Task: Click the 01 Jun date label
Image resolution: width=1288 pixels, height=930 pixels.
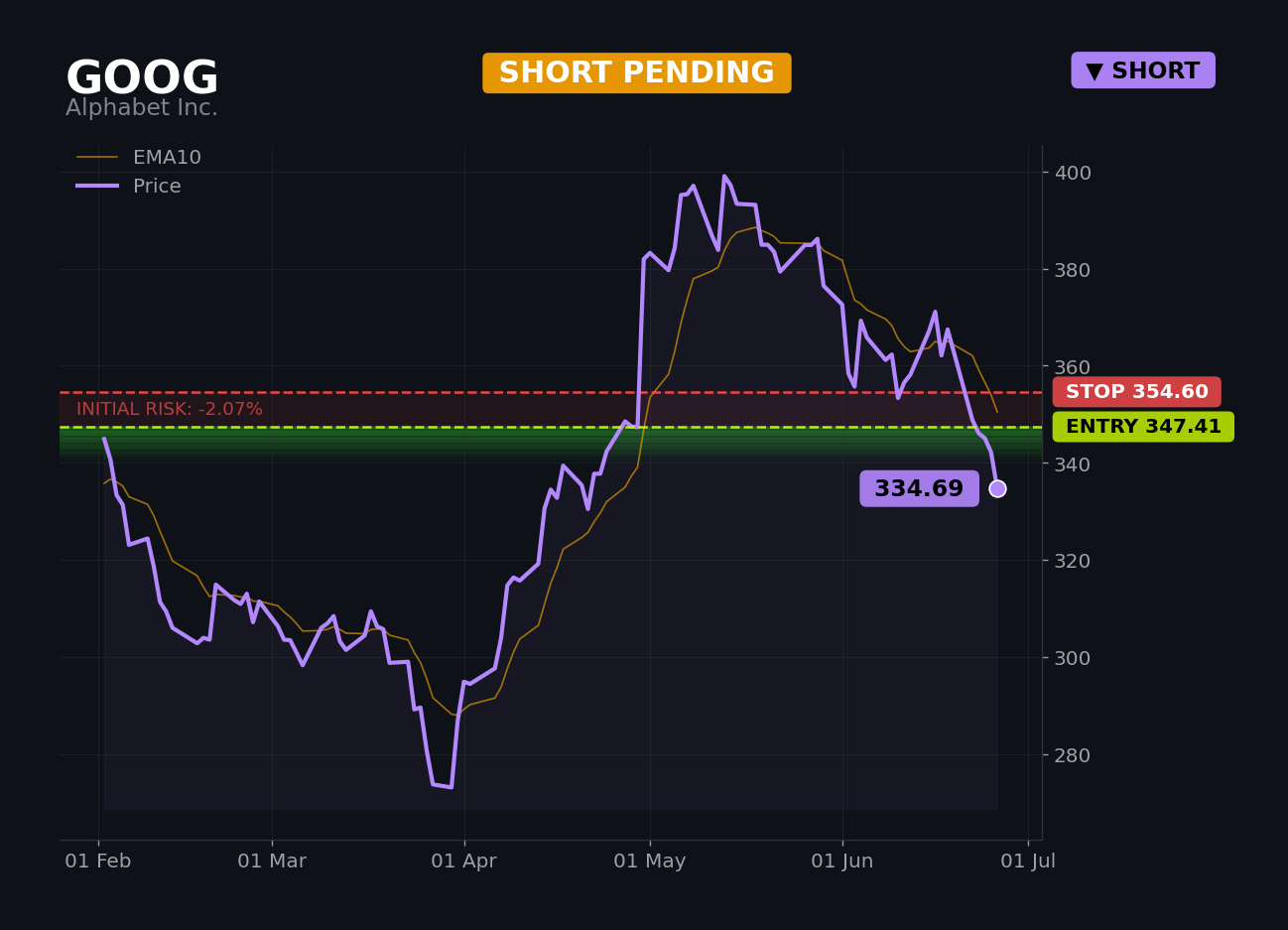Action: [842, 862]
